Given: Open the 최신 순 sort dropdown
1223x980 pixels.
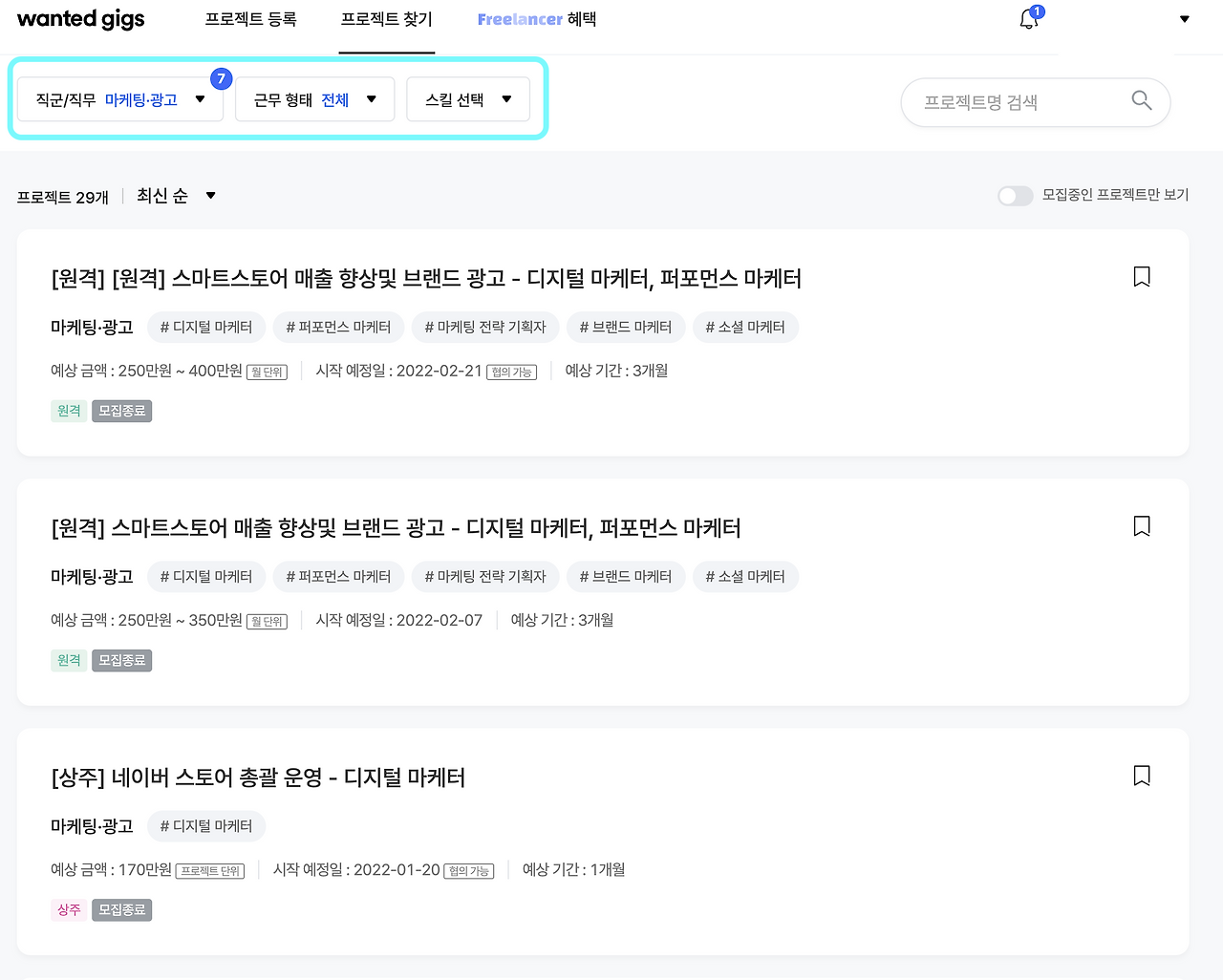Looking at the screenshot, I should (177, 196).
